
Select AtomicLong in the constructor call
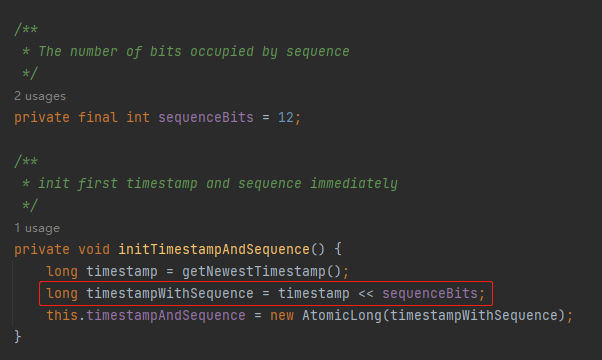pos(342,315)
